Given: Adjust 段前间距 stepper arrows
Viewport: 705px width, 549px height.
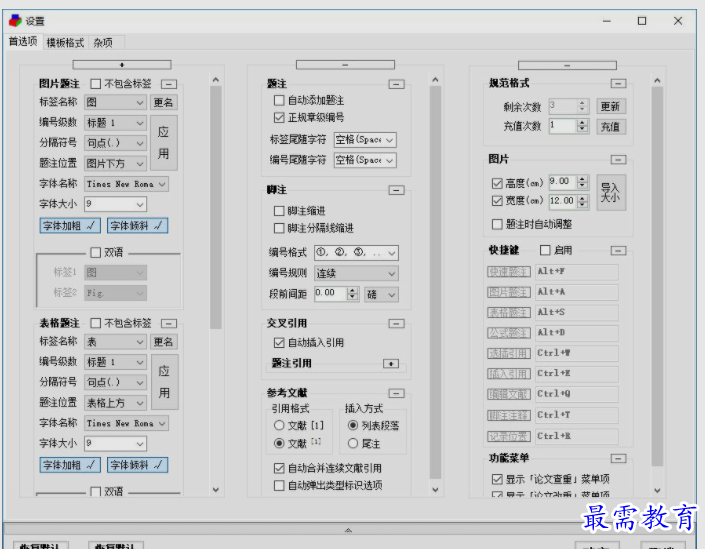Looking at the screenshot, I should tap(352, 294).
